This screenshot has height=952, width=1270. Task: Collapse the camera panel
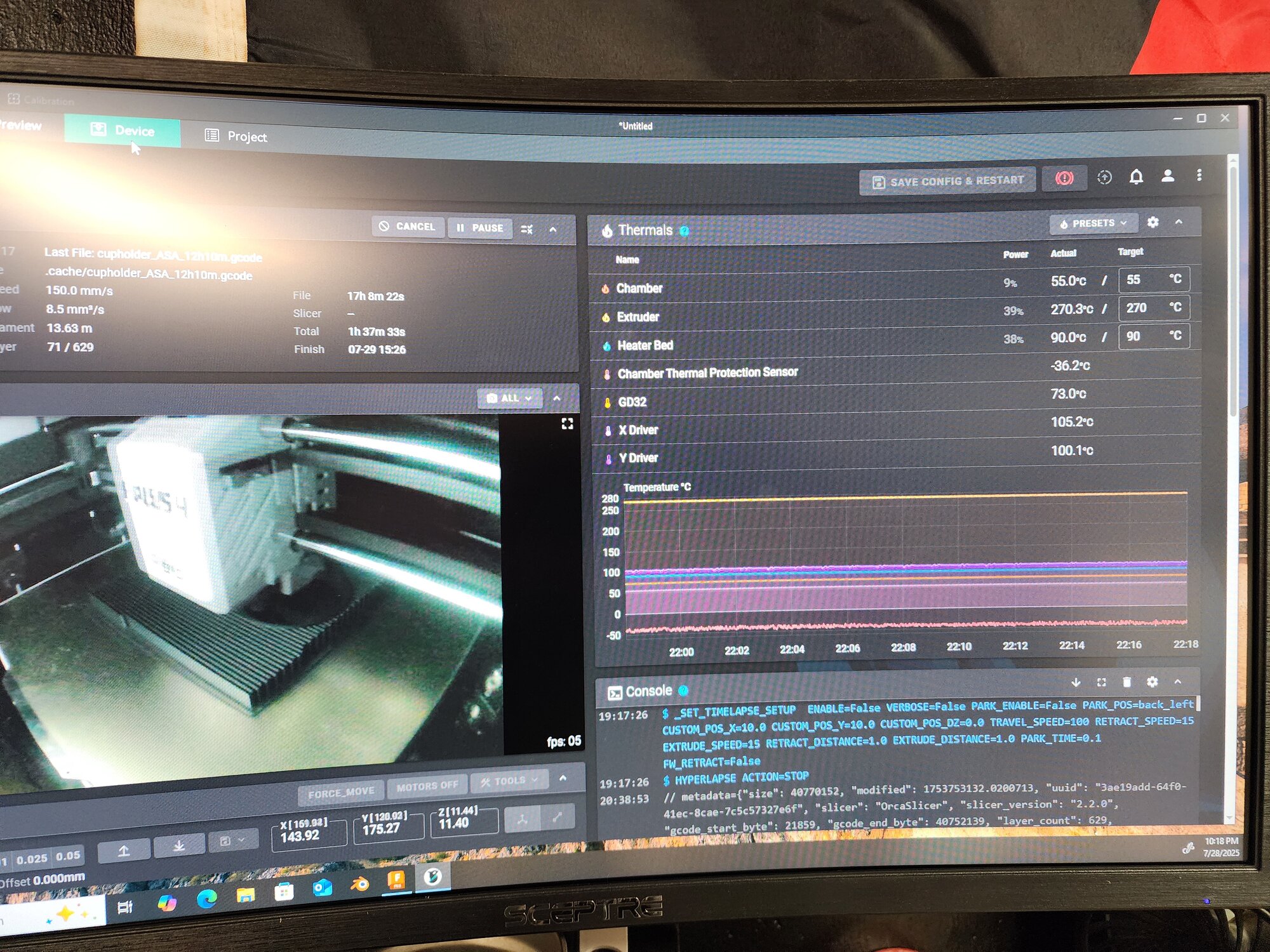coord(556,398)
